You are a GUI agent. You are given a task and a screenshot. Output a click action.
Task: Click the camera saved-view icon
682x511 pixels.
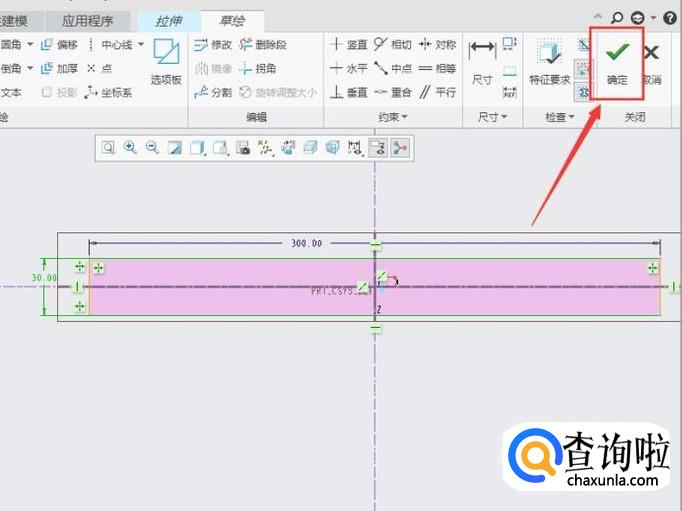click(243, 148)
